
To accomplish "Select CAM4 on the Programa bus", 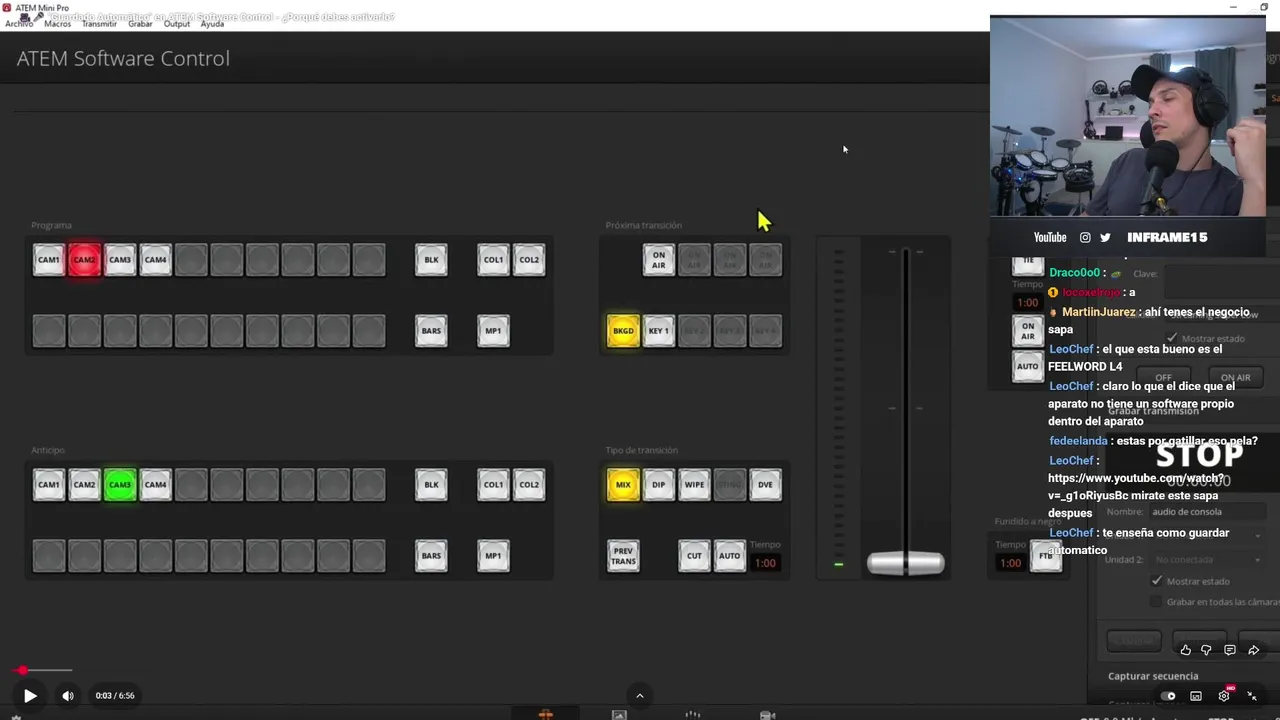I will [x=155, y=260].
